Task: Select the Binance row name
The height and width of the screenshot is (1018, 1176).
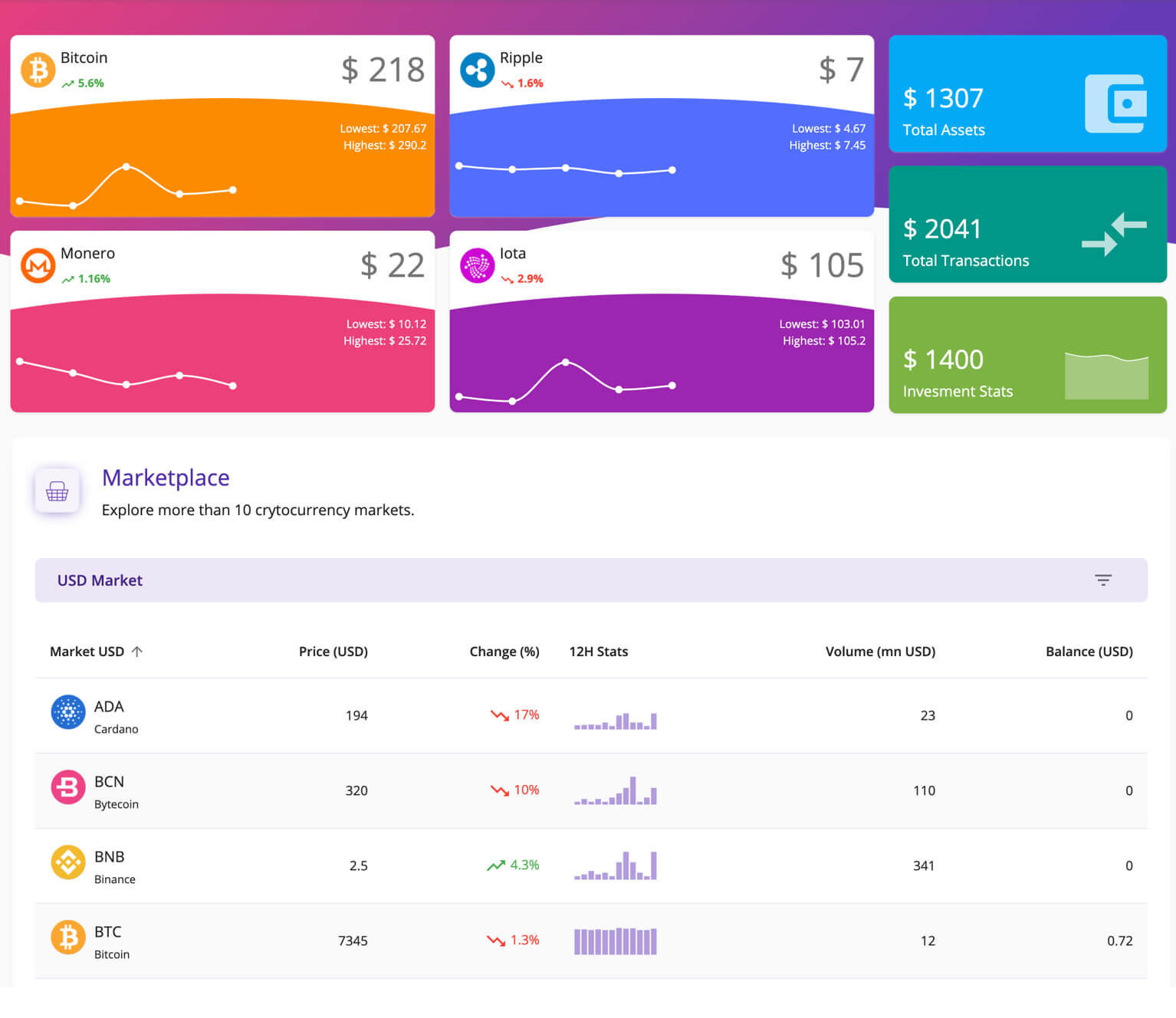Action: 115,879
